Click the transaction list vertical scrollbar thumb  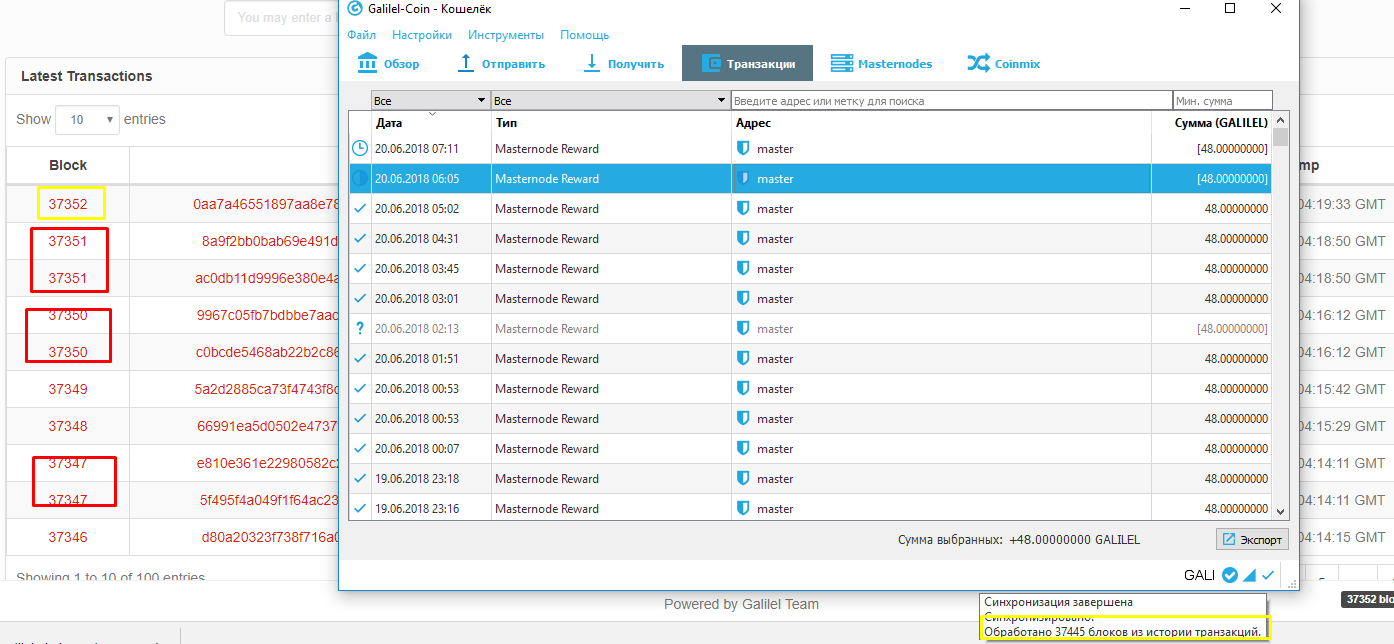point(1281,137)
